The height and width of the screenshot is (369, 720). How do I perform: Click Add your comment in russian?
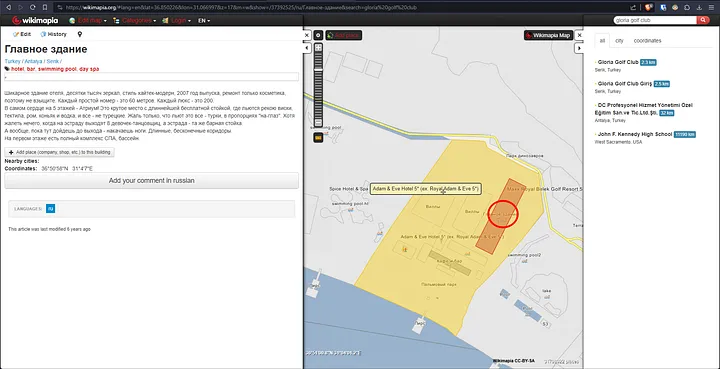pos(152,181)
